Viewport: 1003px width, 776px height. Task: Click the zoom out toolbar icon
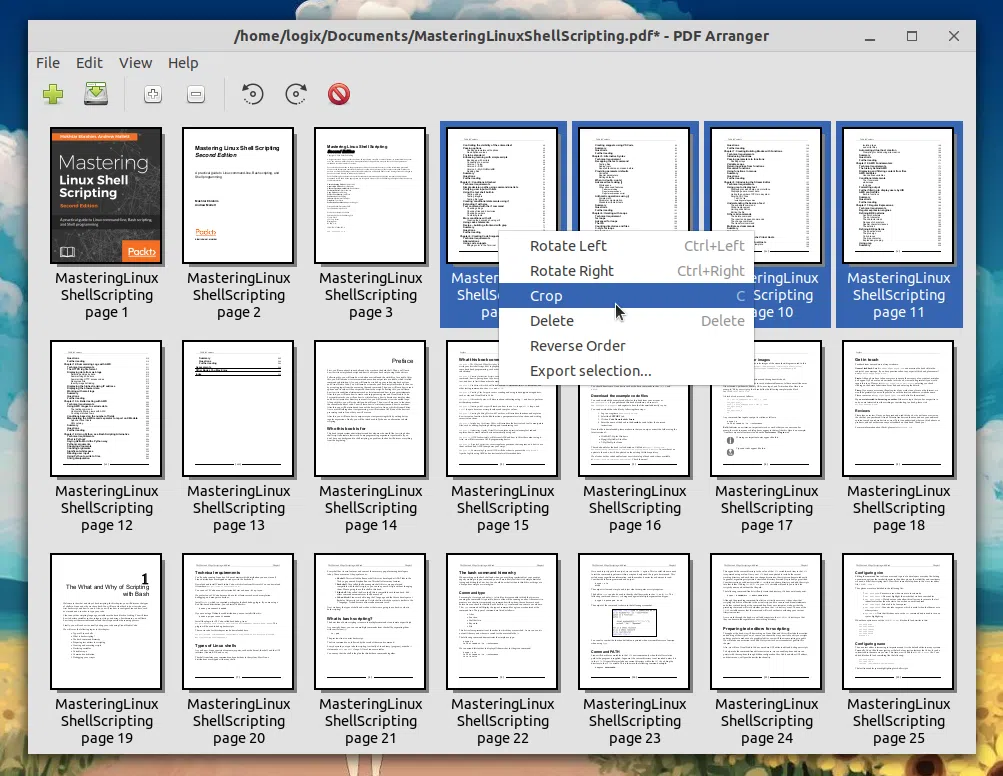coord(196,95)
